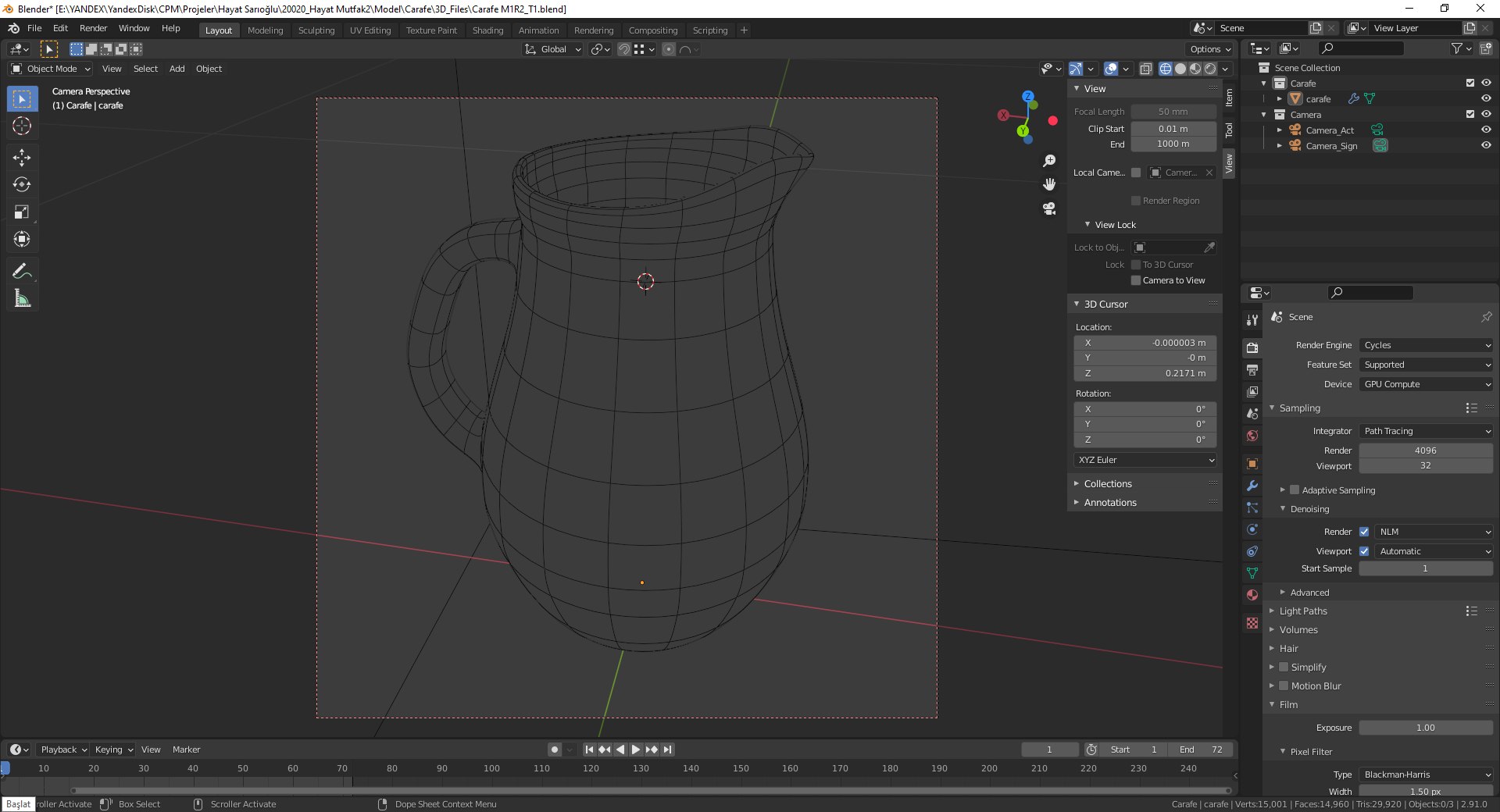The image size is (1500, 812).
Task: Switch to rendered viewport shading
Action: [1210, 69]
